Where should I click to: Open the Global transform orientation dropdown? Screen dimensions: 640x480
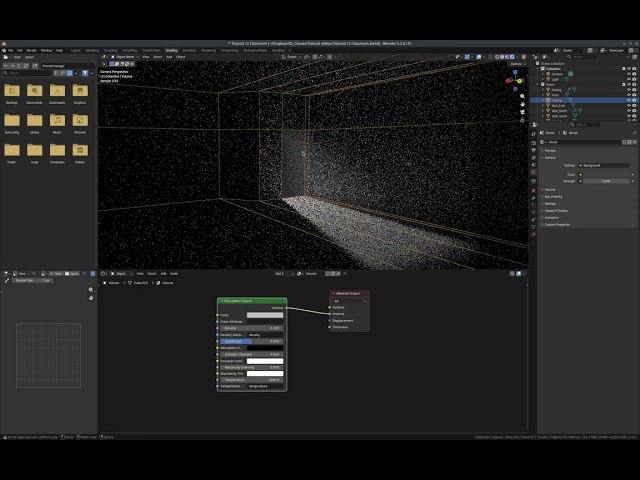coord(291,57)
